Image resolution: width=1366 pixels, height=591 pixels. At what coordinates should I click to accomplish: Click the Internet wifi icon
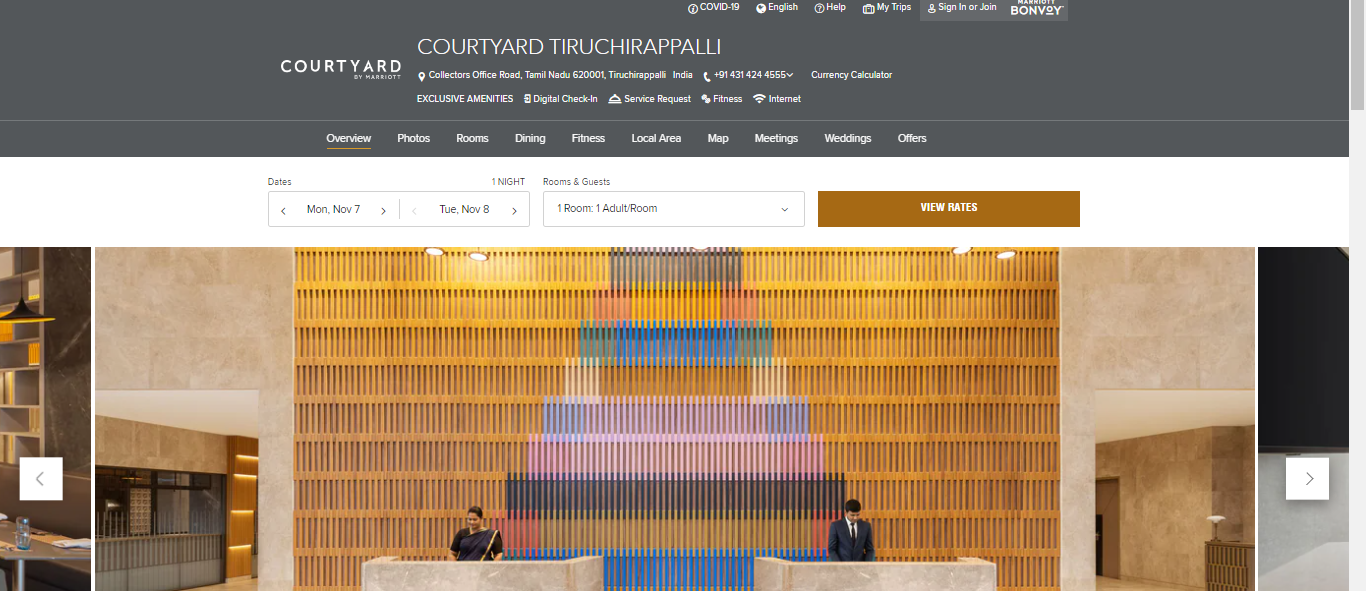pos(760,99)
